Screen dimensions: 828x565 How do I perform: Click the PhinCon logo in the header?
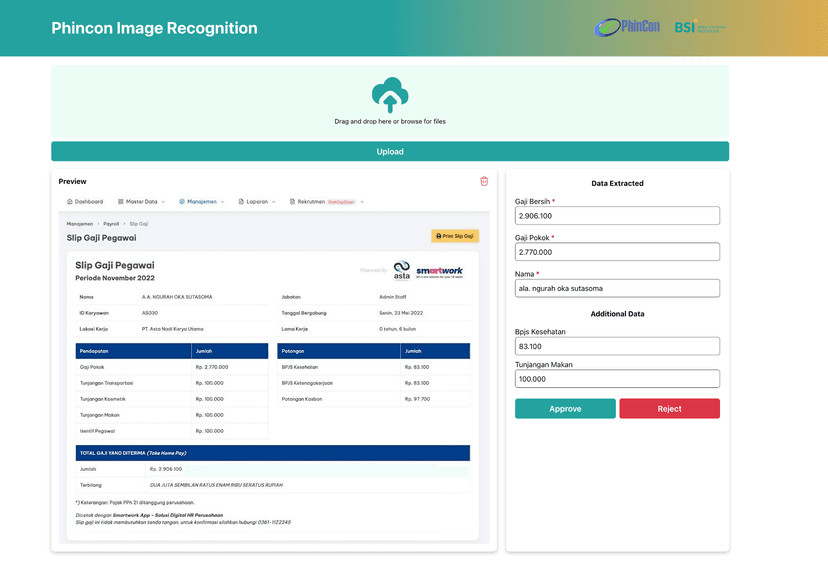pos(627,27)
